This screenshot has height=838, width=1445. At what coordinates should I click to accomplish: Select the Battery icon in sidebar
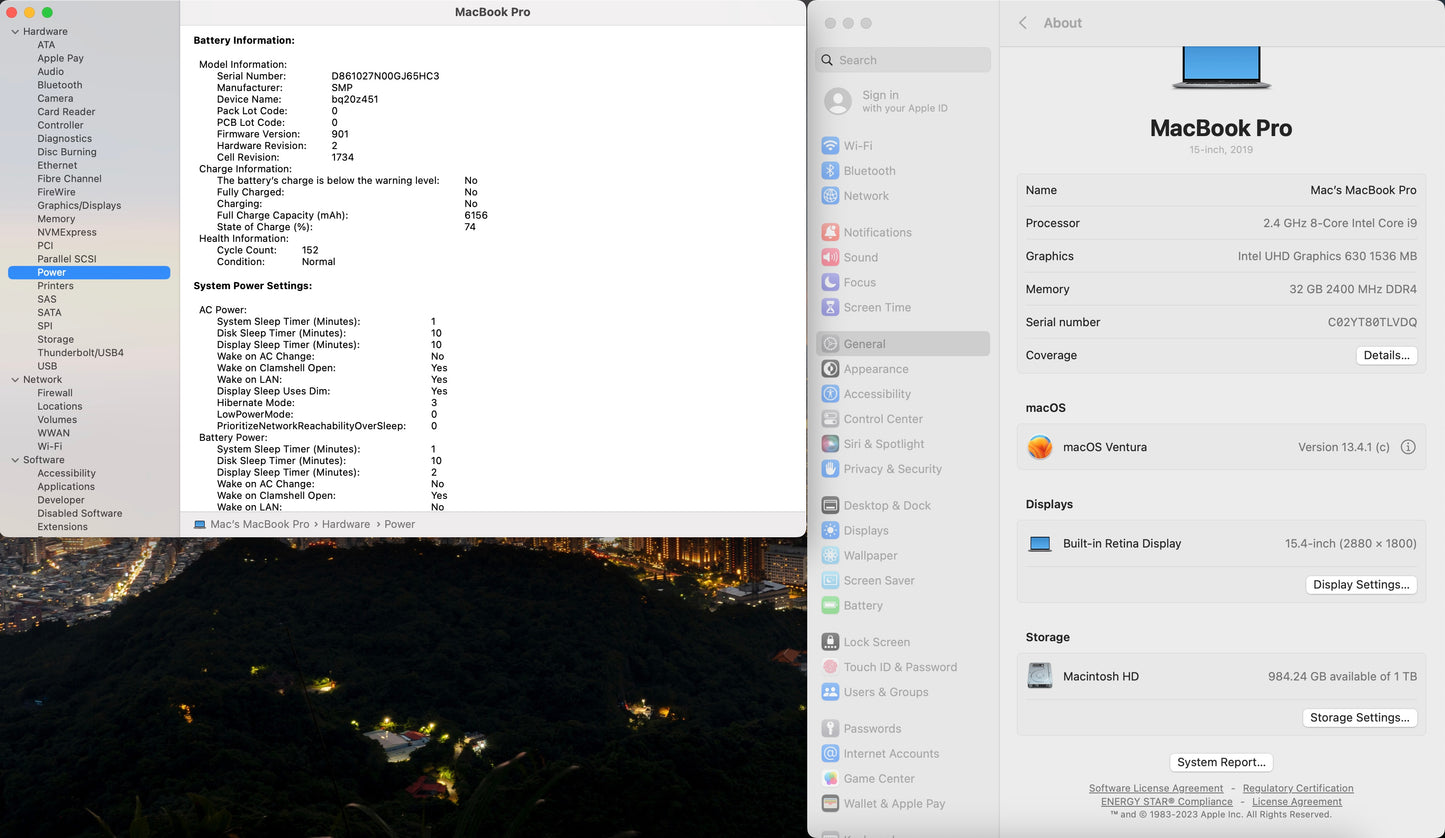[830, 606]
